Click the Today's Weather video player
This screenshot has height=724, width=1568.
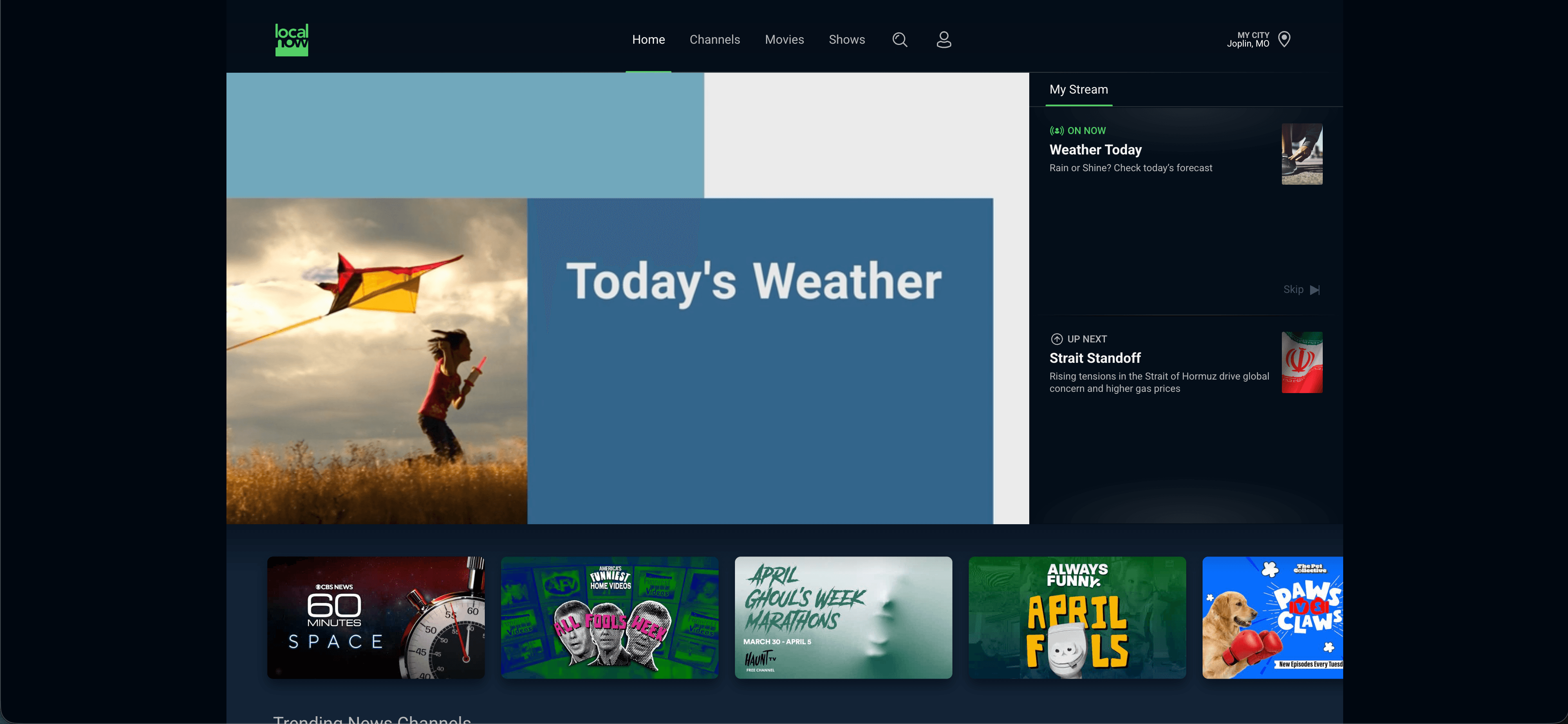click(627, 298)
